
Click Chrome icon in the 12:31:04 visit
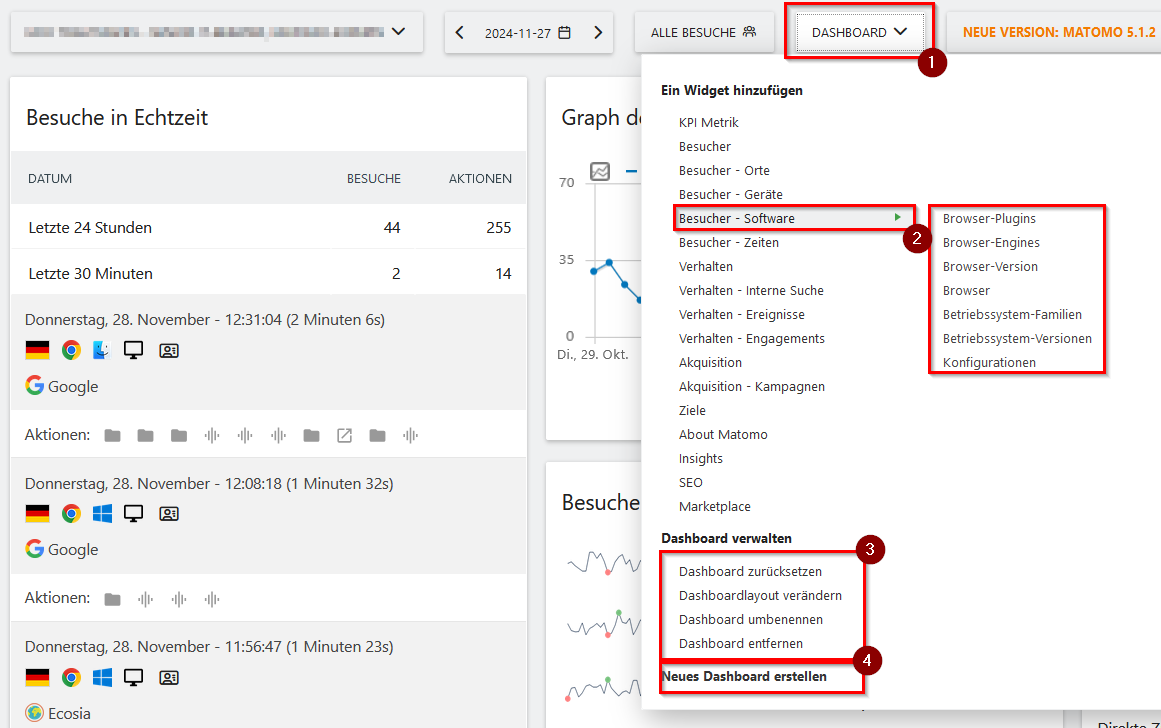71,350
